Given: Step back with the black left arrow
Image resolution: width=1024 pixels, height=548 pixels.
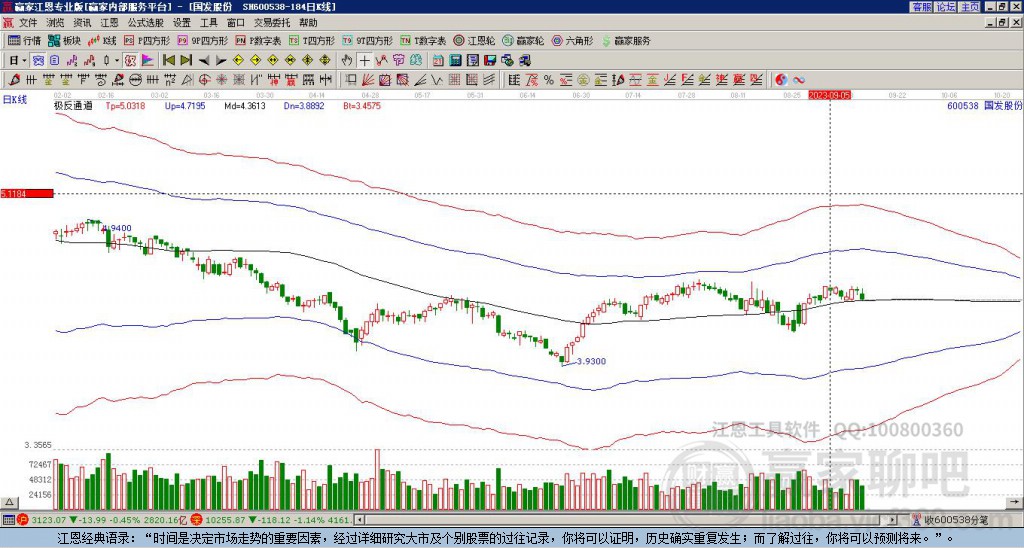Looking at the screenshot, I should tap(204, 60).
